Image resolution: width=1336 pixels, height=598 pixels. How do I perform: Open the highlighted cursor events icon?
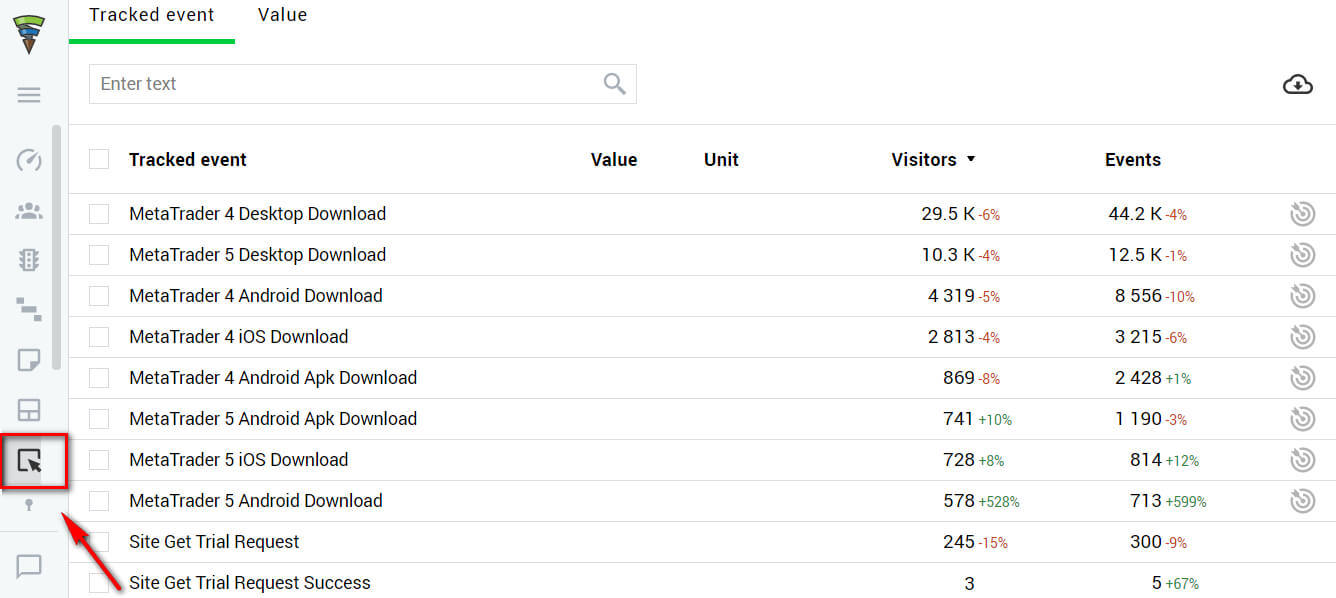click(30, 461)
